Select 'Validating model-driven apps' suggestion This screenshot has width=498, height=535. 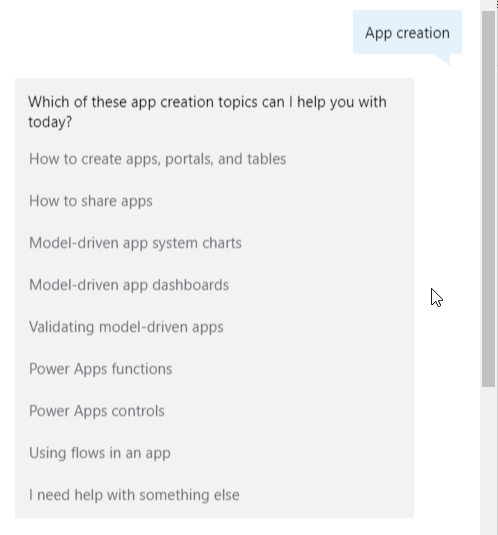coord(126,327)
